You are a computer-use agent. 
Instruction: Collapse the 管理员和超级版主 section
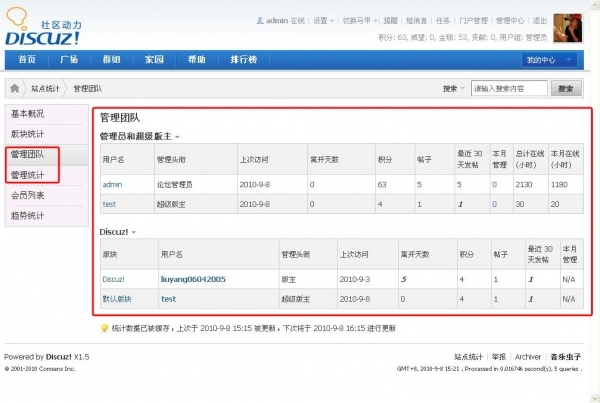pos(177,137)
